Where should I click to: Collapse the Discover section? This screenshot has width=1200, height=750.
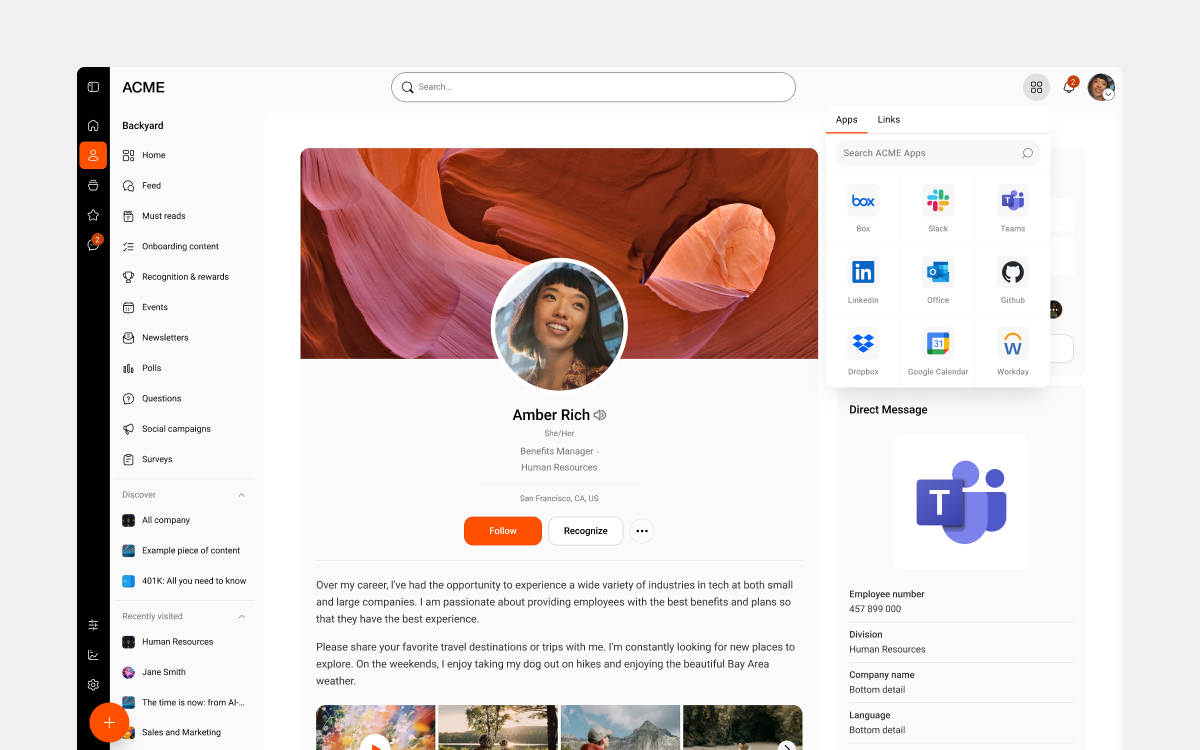pyautogui.click(x=241, y=494)
